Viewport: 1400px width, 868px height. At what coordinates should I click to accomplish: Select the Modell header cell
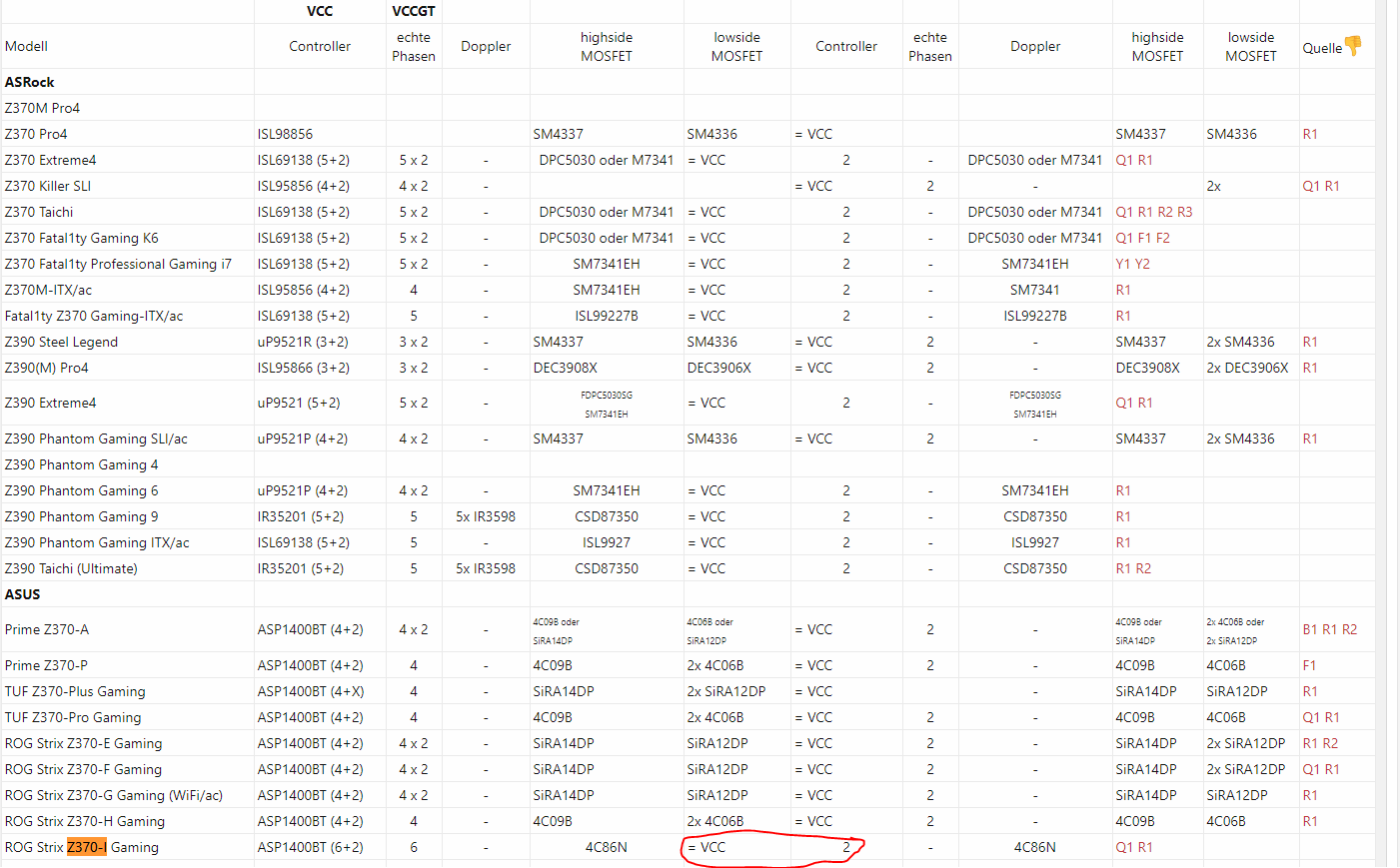tap(127, 46)
